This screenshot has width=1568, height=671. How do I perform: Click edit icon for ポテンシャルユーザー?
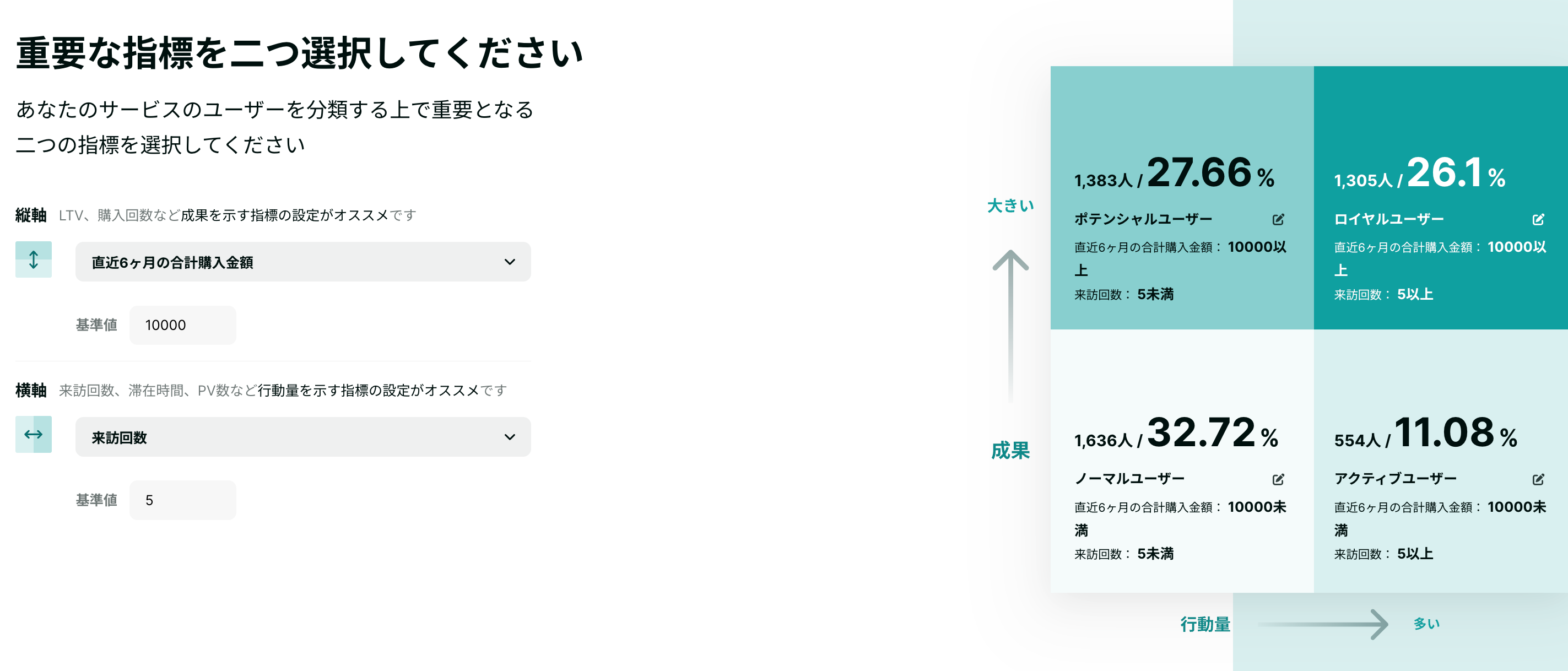[1278, 219]
